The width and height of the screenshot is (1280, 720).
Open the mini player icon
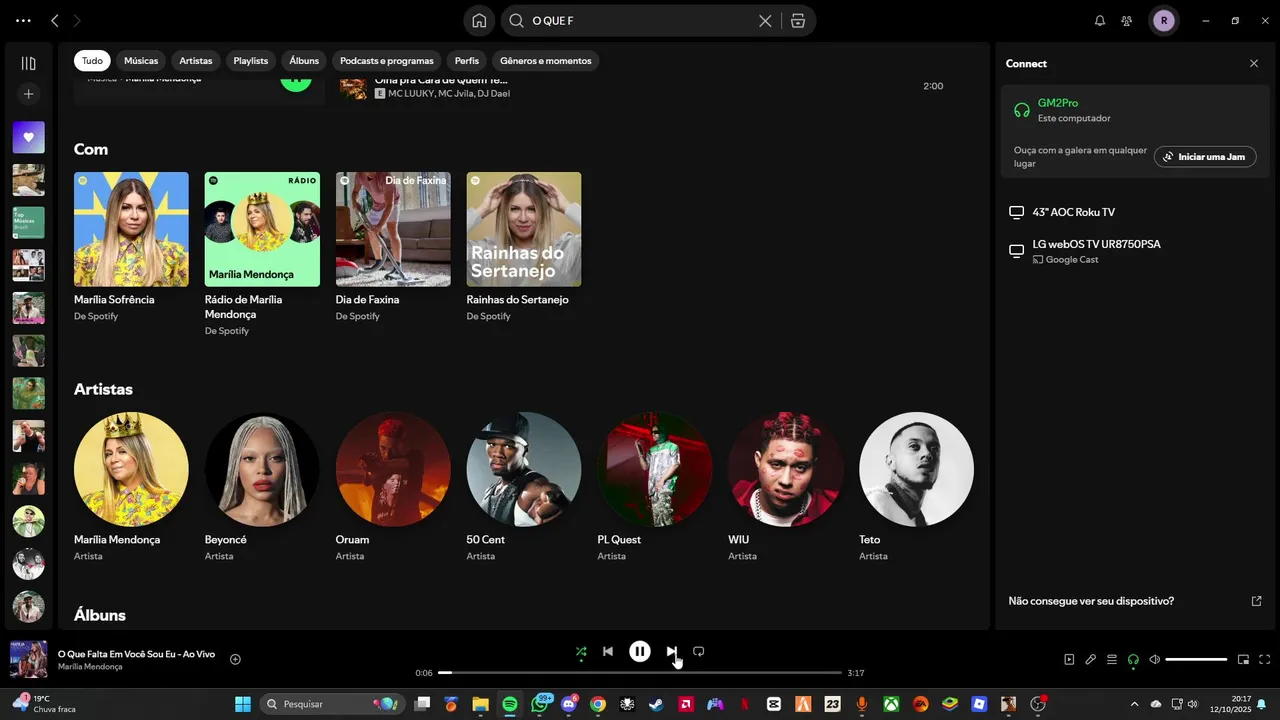(x=1243, y=660)
